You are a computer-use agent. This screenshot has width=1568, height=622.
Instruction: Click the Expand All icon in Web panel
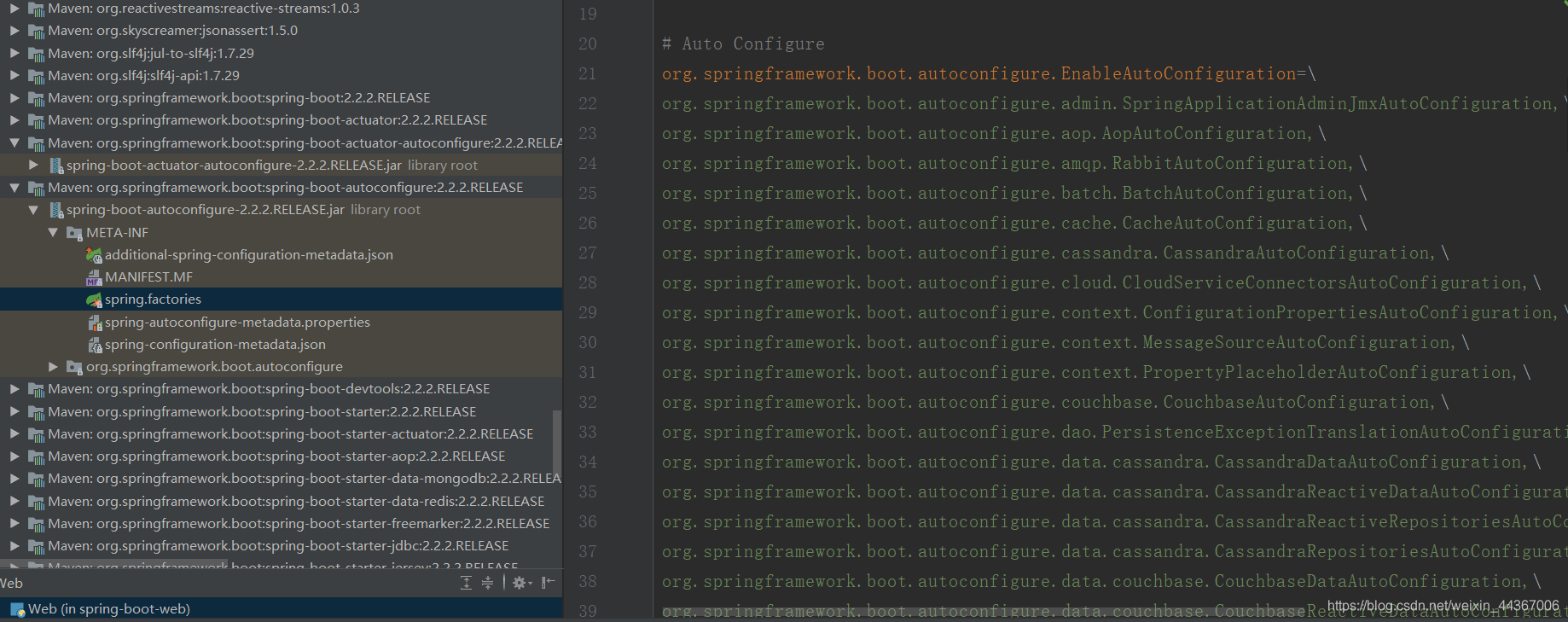pos(466,583)
